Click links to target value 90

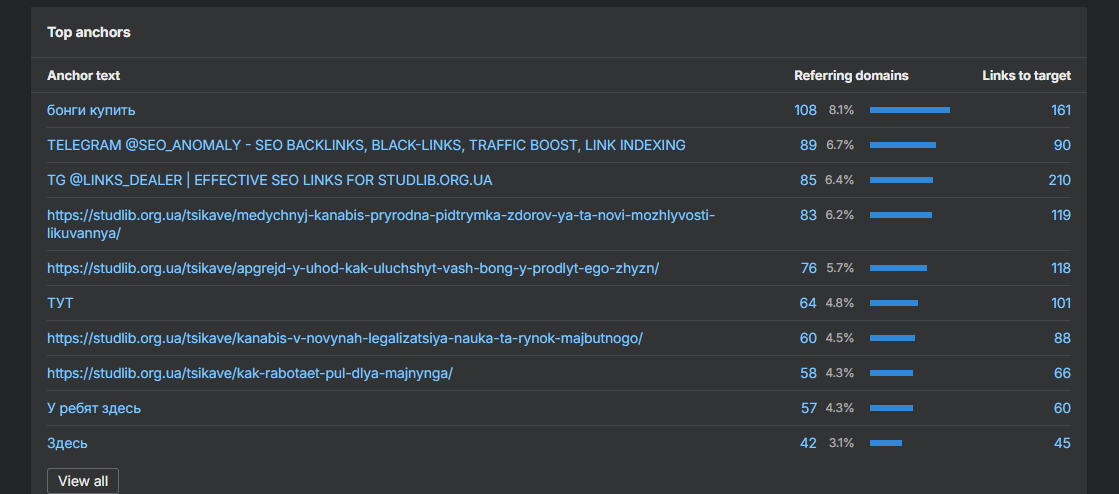click(x=1063, y=145)
